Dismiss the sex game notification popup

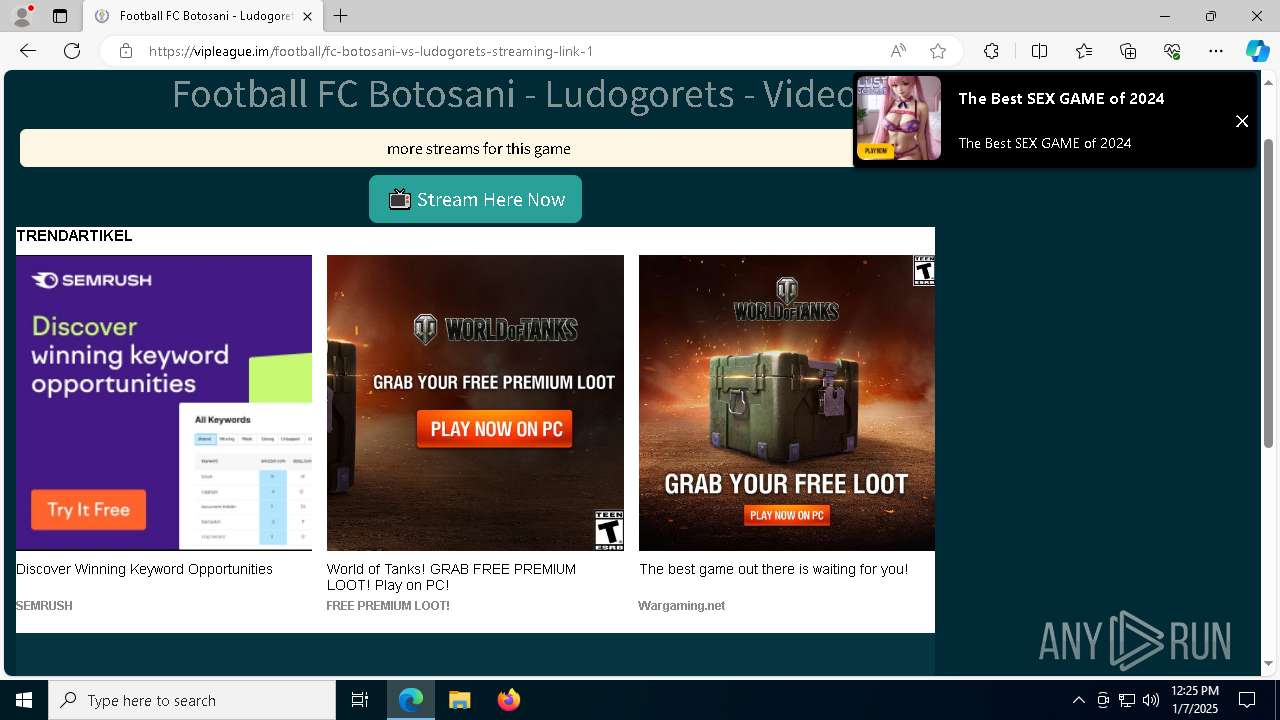pyautogui.click(x=1242, y=121)
